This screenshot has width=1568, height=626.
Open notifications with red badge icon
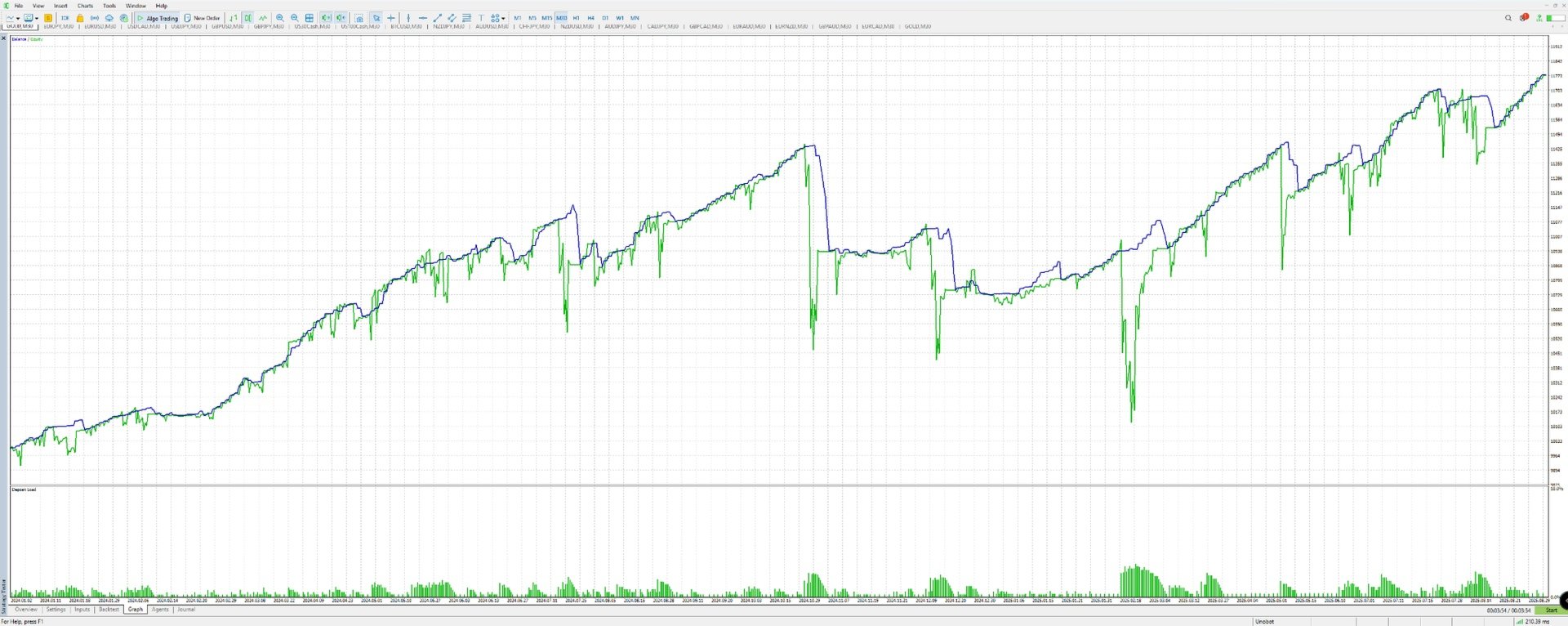(1524, 17)
